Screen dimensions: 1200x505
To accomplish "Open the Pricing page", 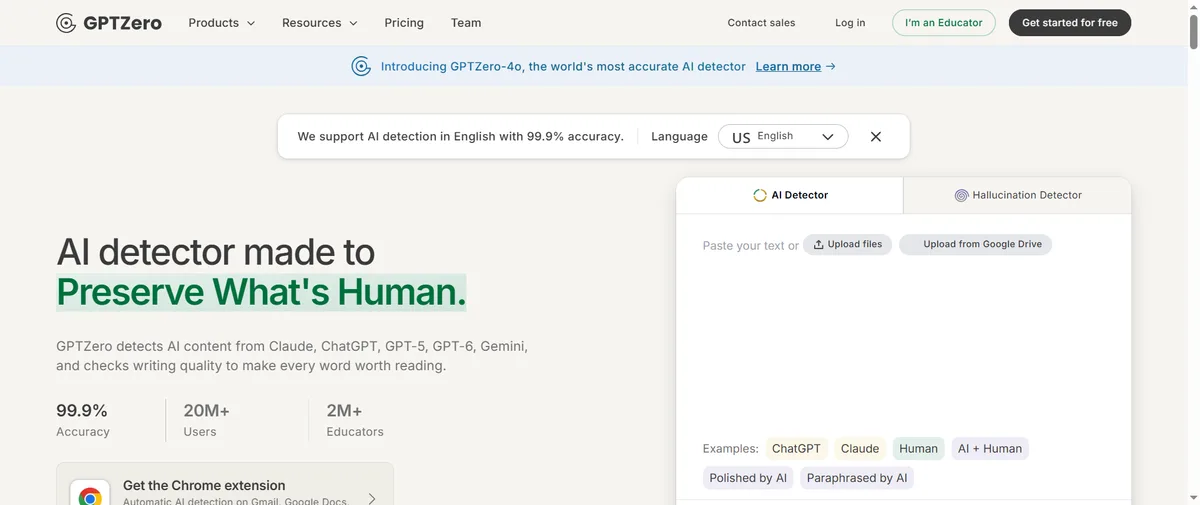I will (404, 23).
